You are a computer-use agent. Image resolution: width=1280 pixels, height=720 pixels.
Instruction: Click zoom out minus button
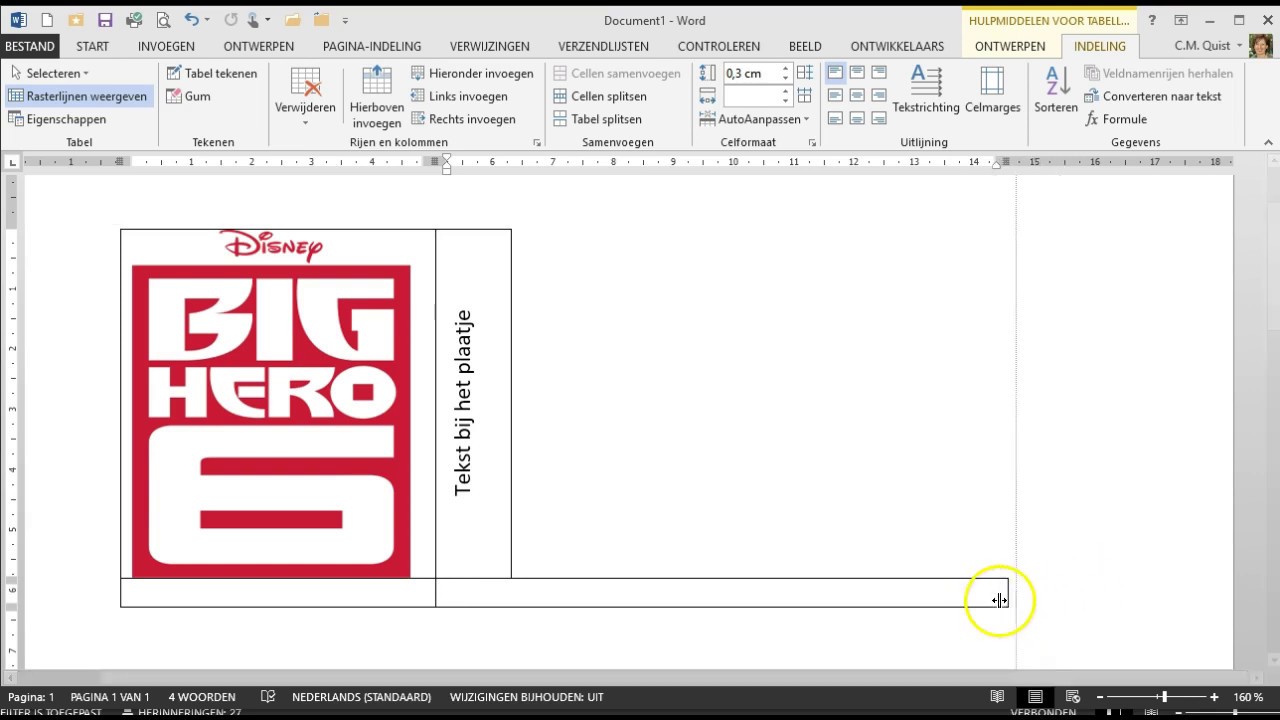[x=1100, y=697]
